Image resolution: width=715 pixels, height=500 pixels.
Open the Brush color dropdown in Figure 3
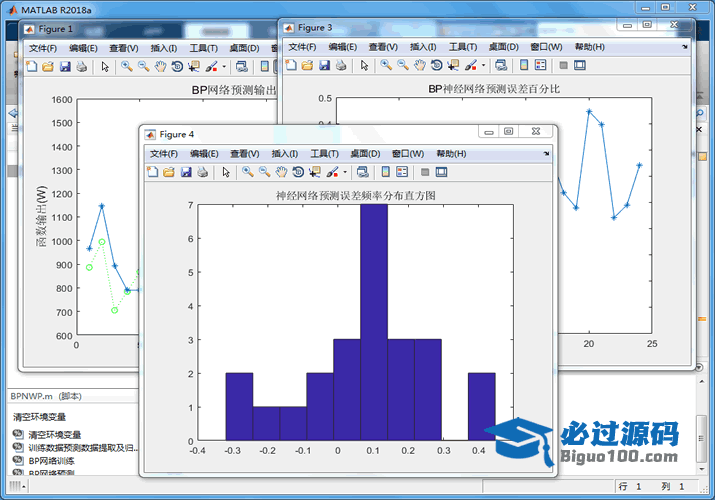click(x=483, y=65)
